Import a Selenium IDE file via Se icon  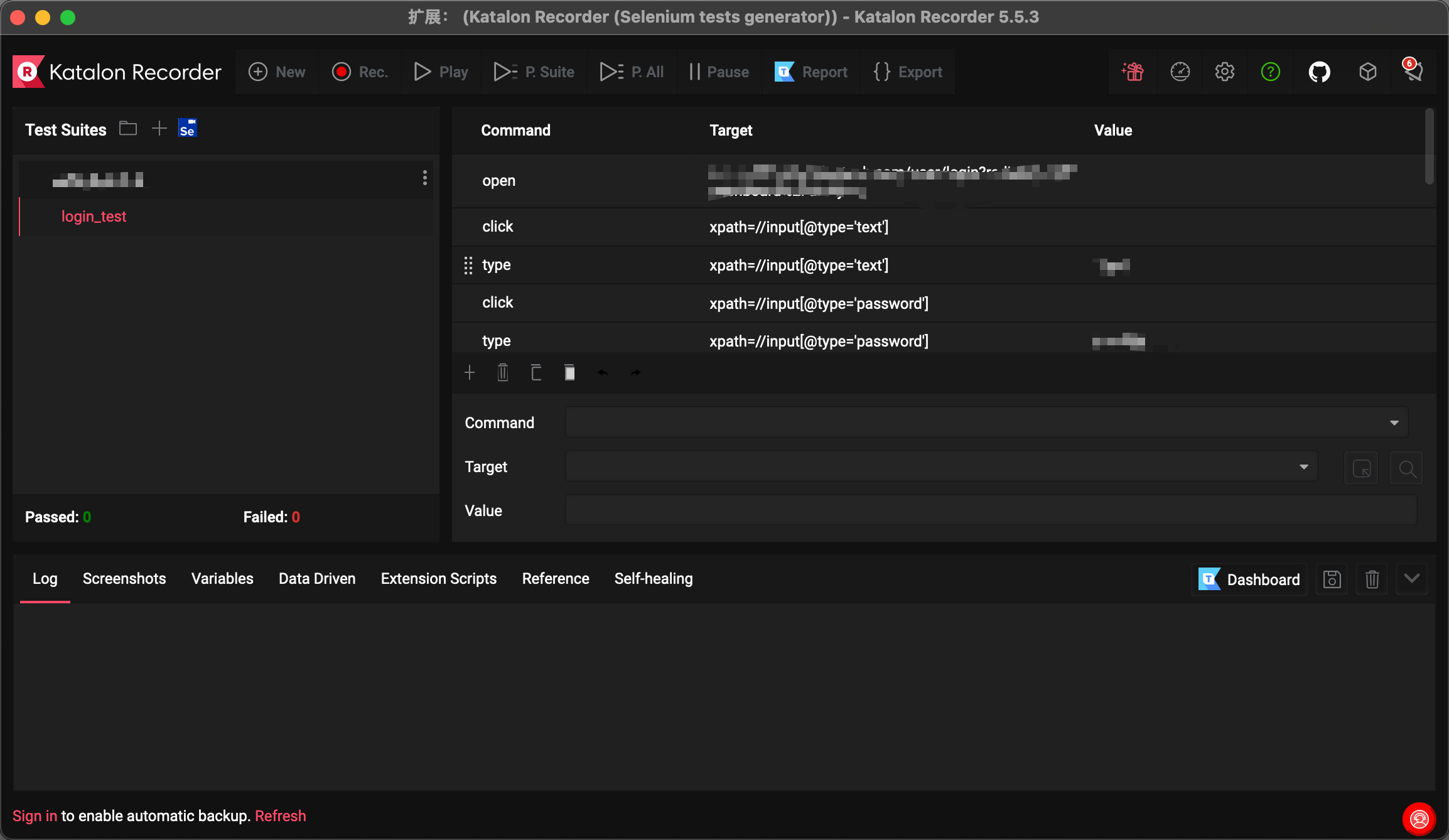(x=188, y=128)
